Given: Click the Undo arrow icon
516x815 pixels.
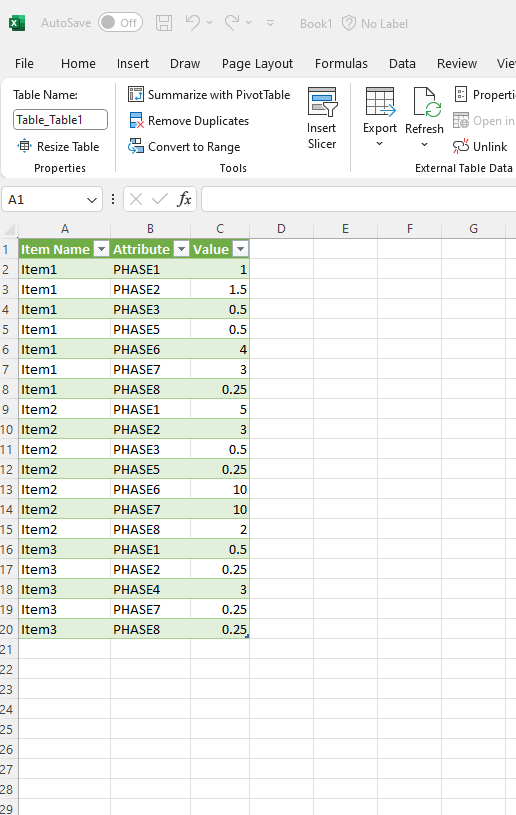Looking at the screenshot, I should coord(193,22).
